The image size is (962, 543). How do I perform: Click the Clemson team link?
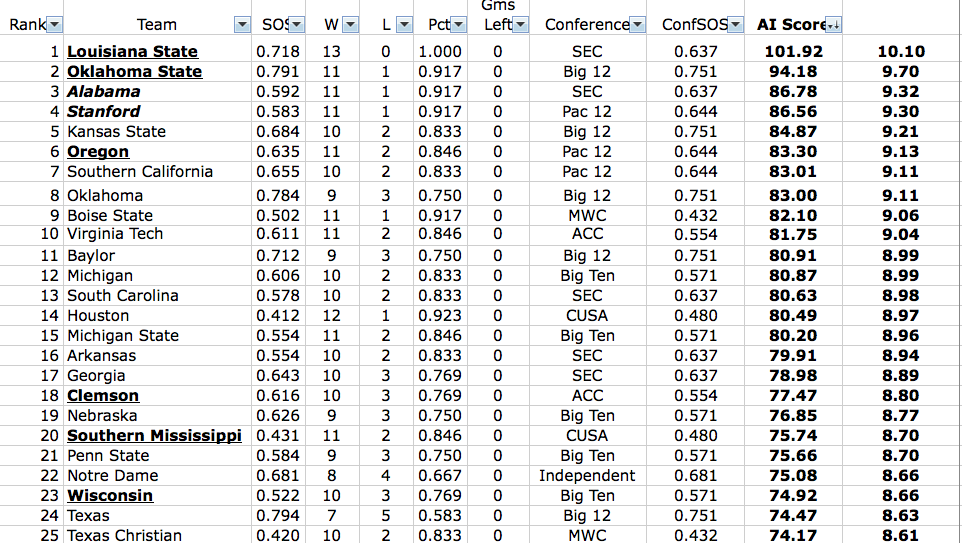pos(103,396)
